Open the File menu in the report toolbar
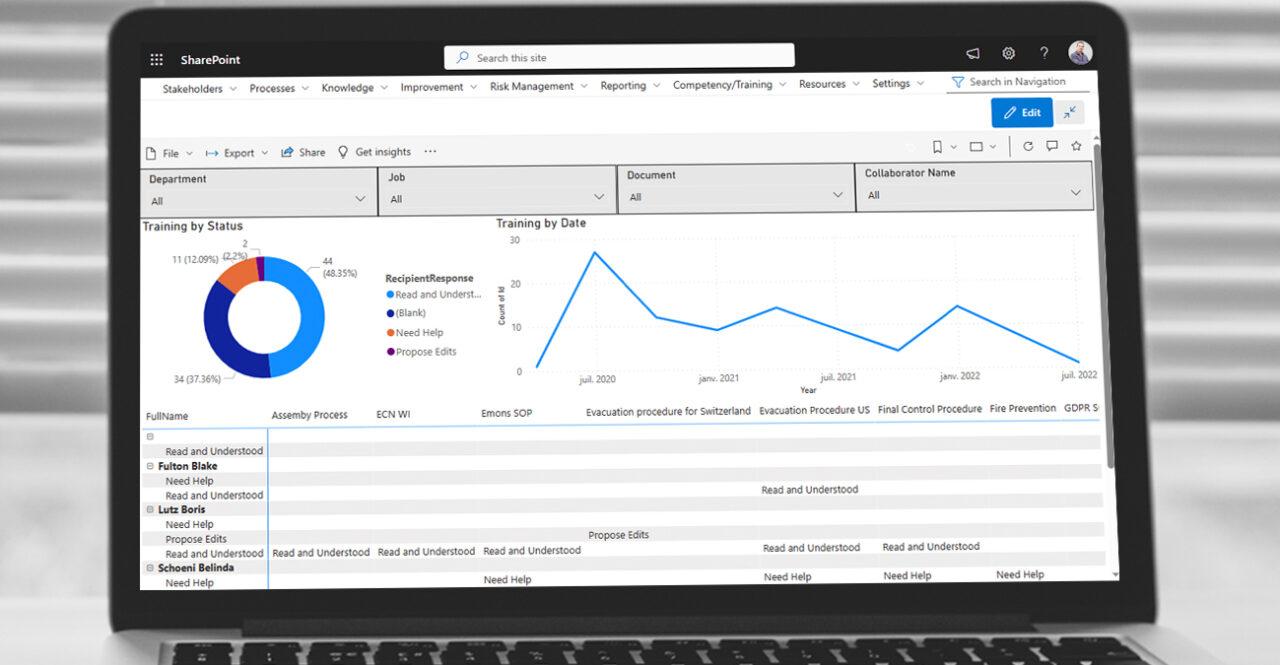 (x=169, y=152)
